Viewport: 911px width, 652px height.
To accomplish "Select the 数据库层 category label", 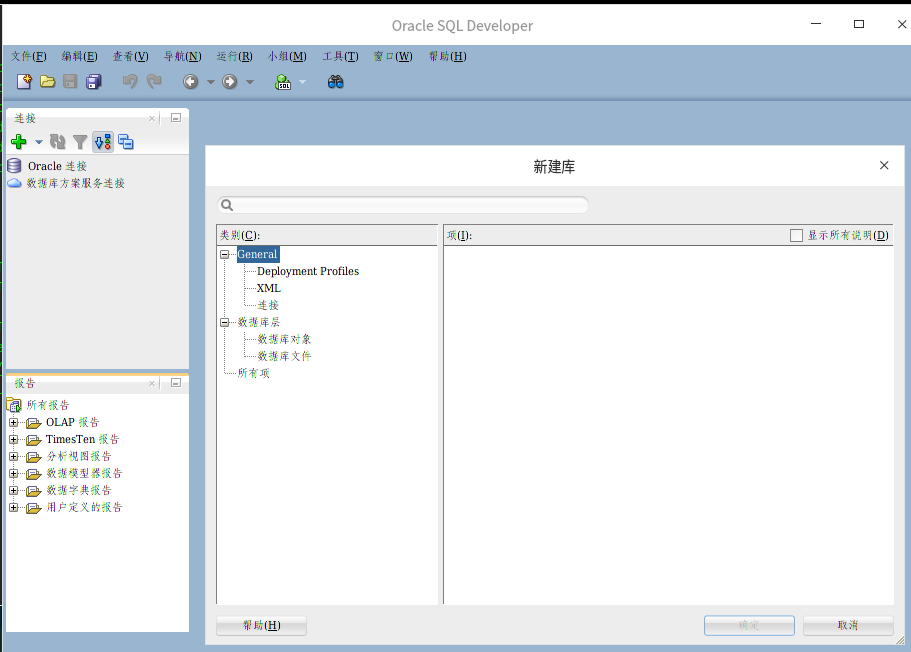I will pos(259,323).
